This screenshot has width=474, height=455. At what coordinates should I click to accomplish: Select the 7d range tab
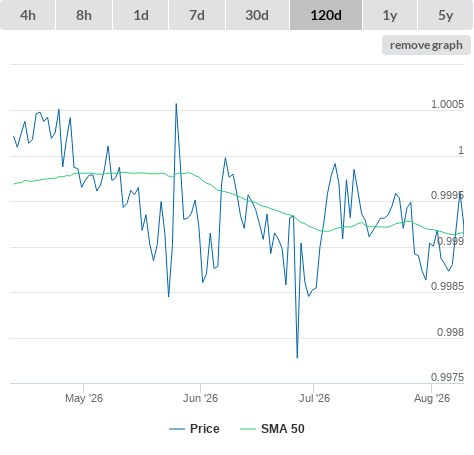coord(197,15)
